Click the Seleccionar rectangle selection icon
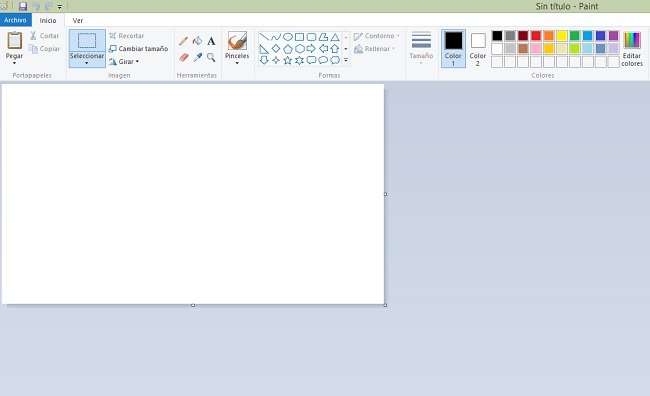The image size is (650, 396). [87, 41]
